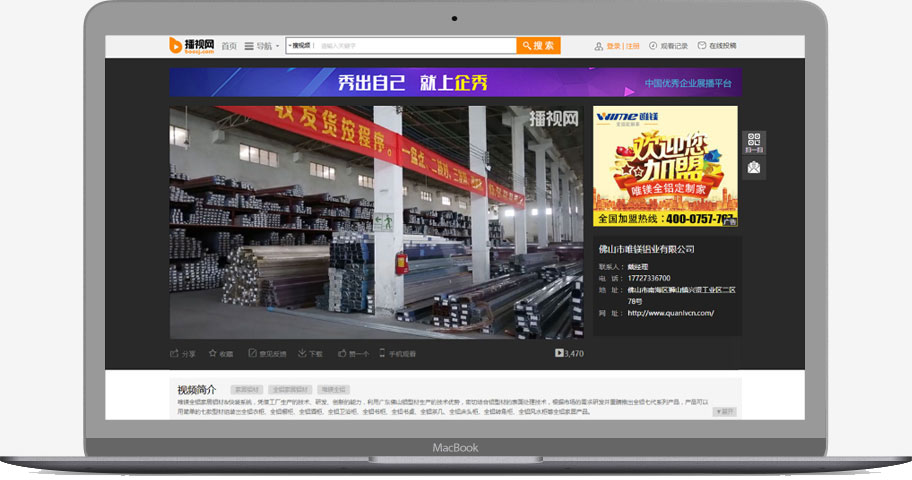Screen dimensions: 912x480
Task: Open the www.quanlvcn.com website link
Action: click(x=670, y=313)
